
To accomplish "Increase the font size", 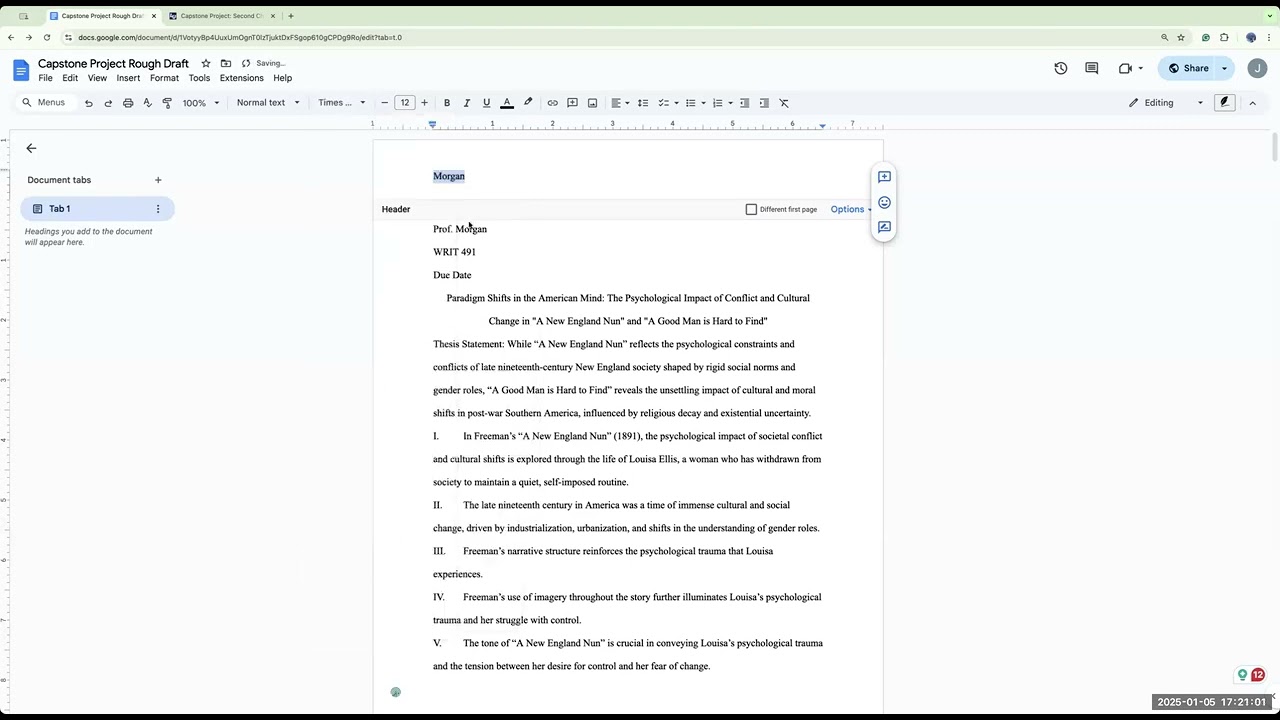I will 424,103.
